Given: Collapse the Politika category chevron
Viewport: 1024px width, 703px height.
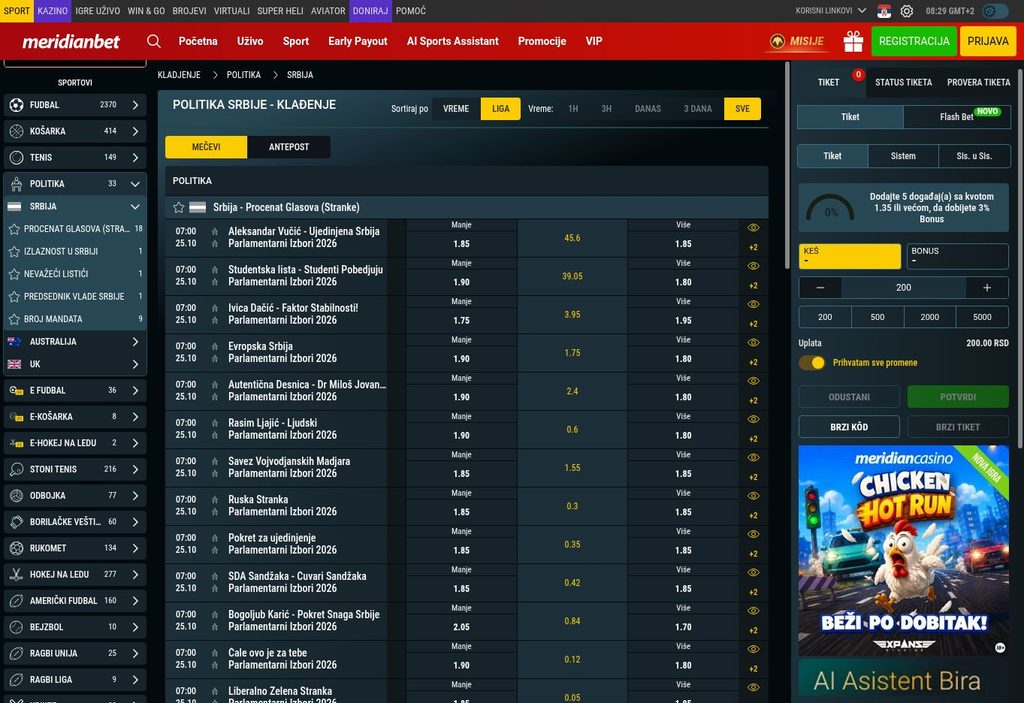Looking at the screenshot, I should [x=135, y=184].
